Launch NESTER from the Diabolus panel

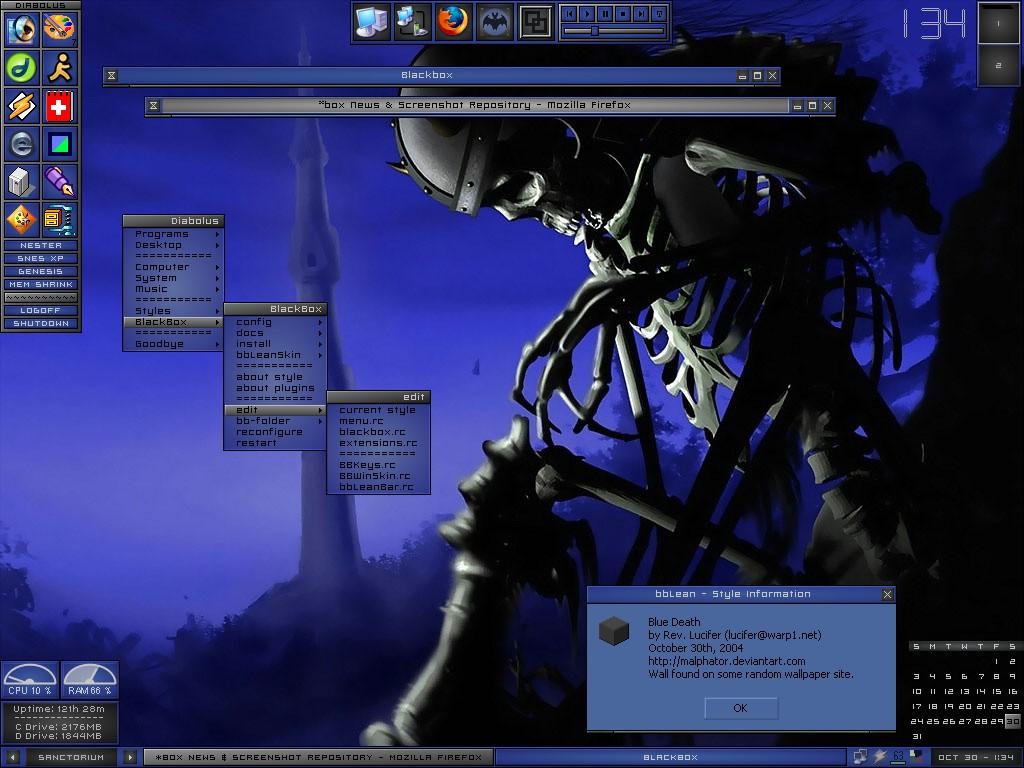click(40, 246)
